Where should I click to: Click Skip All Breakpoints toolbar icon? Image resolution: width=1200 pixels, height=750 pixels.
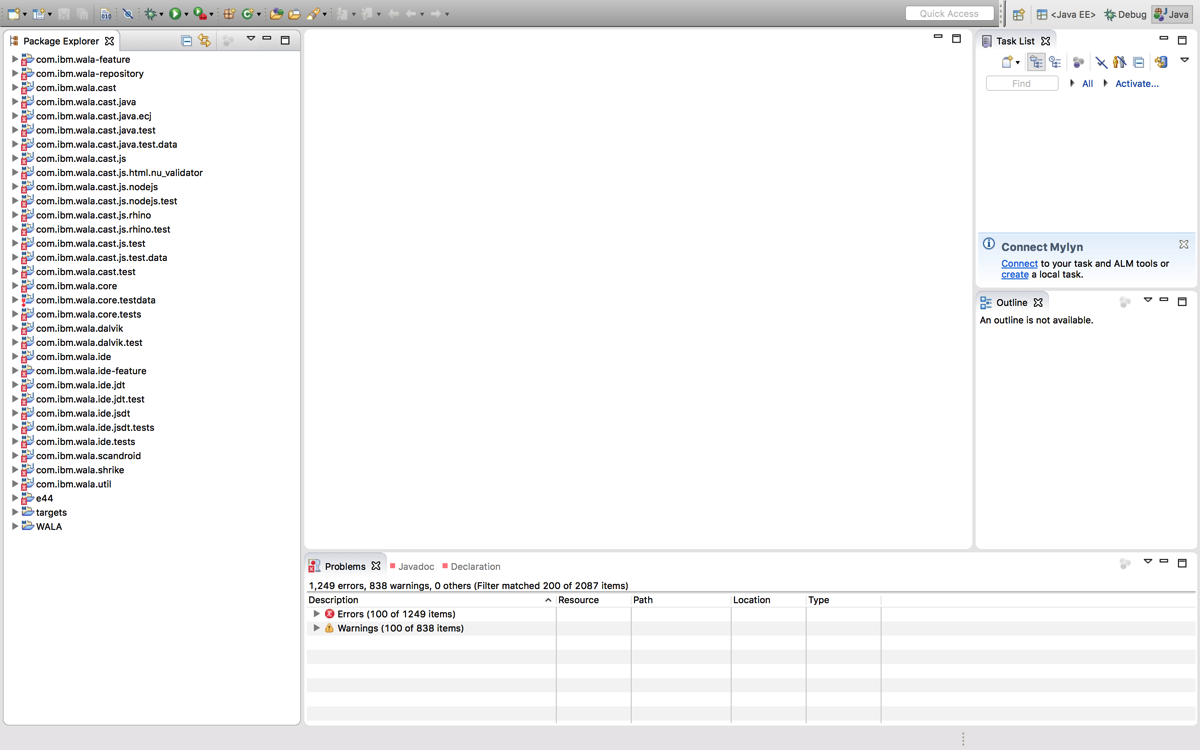[127, 14]
